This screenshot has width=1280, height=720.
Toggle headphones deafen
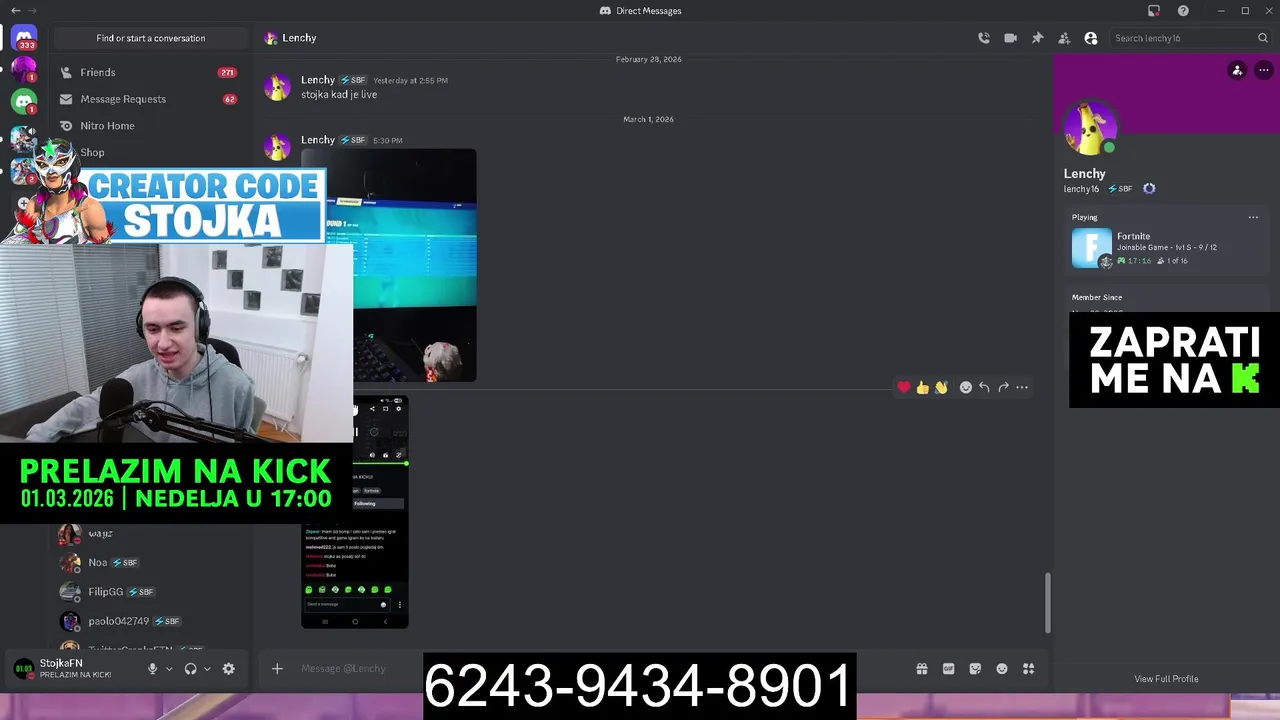click(190, 669)
